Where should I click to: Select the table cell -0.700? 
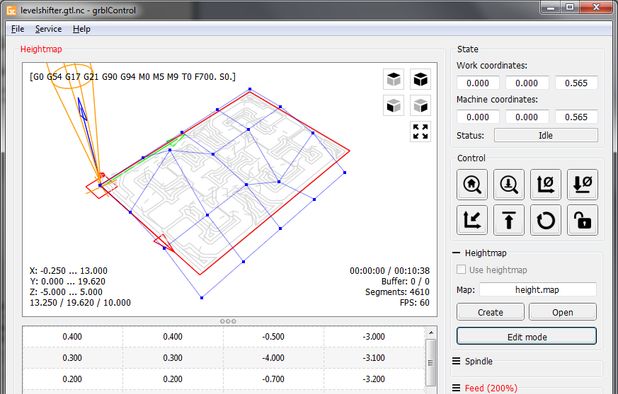(x=273, y=379)
